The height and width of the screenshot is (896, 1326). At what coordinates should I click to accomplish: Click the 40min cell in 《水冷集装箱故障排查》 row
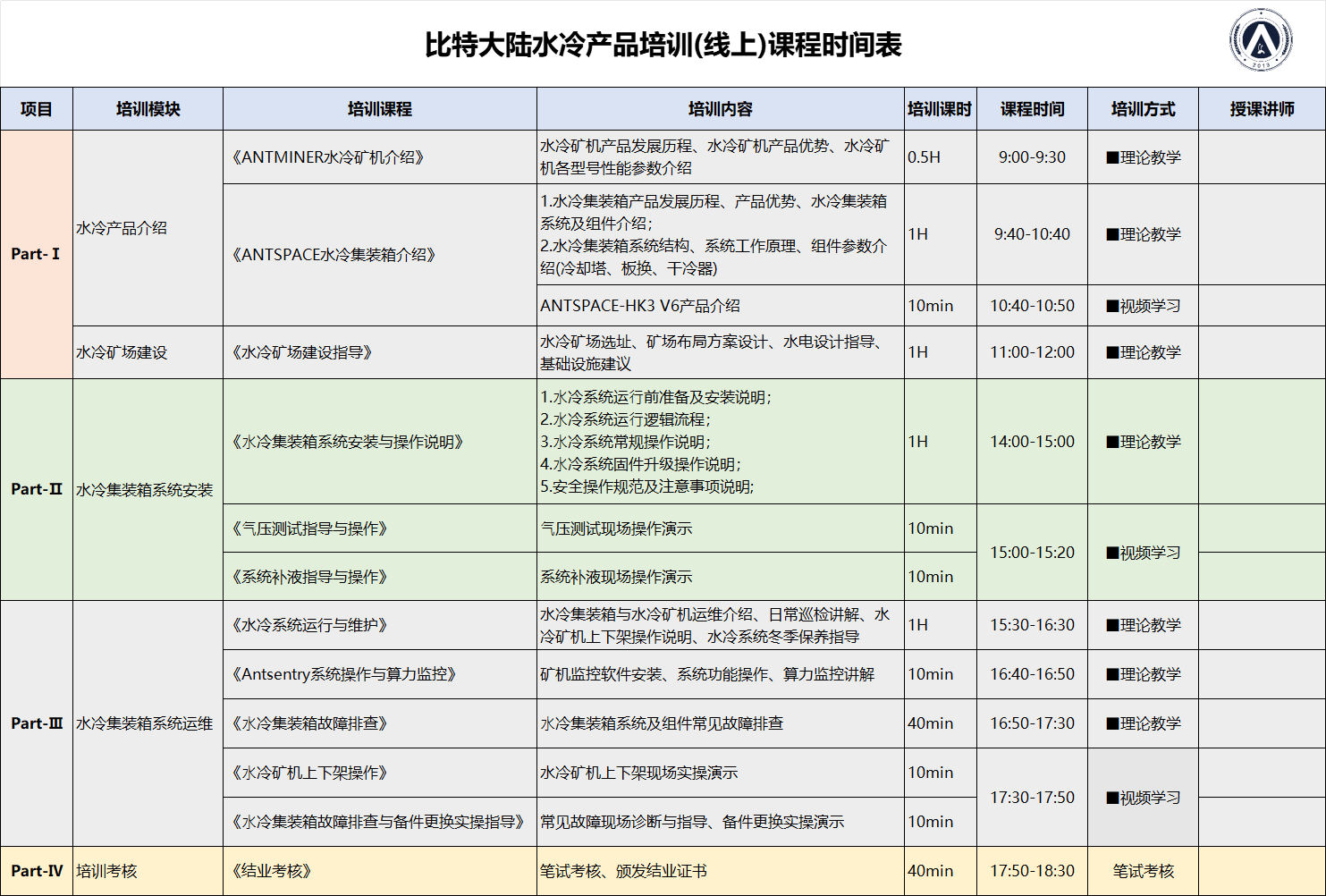click(x=941, y=723)
